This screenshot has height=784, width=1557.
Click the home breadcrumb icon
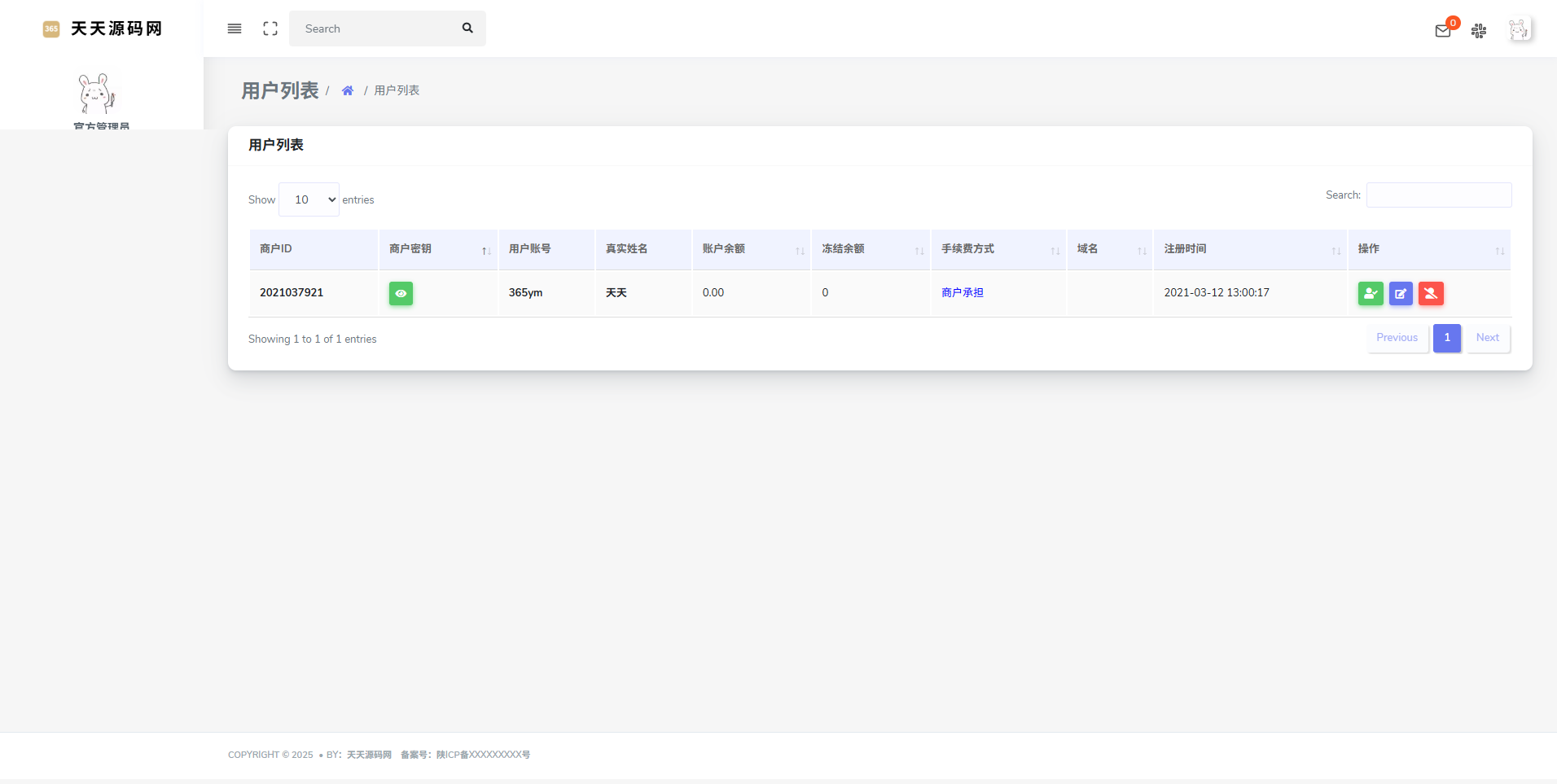(x=348, y=90)
